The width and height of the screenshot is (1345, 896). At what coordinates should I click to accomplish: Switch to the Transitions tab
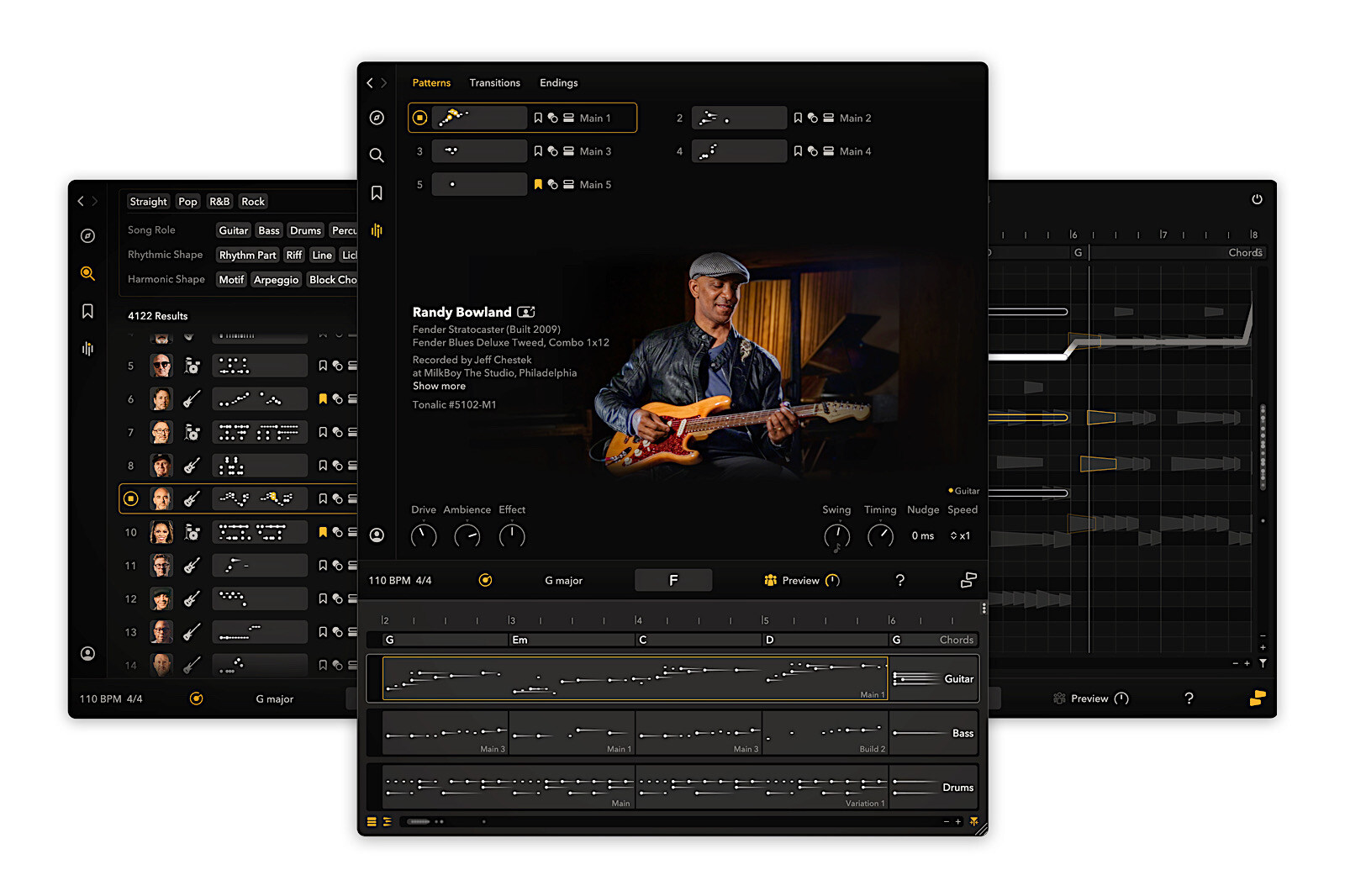click(494, 83)
